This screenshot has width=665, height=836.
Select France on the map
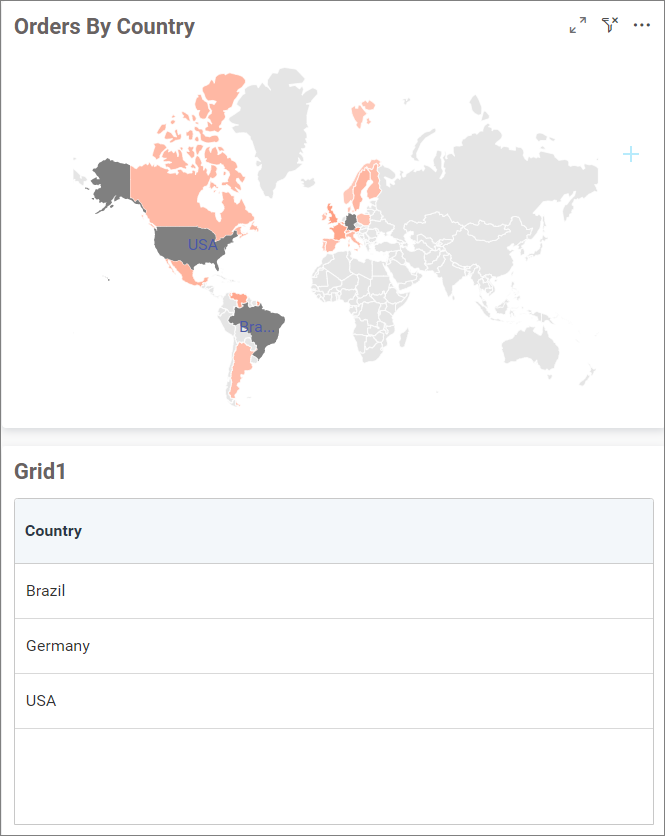click(x=335, y=233)
